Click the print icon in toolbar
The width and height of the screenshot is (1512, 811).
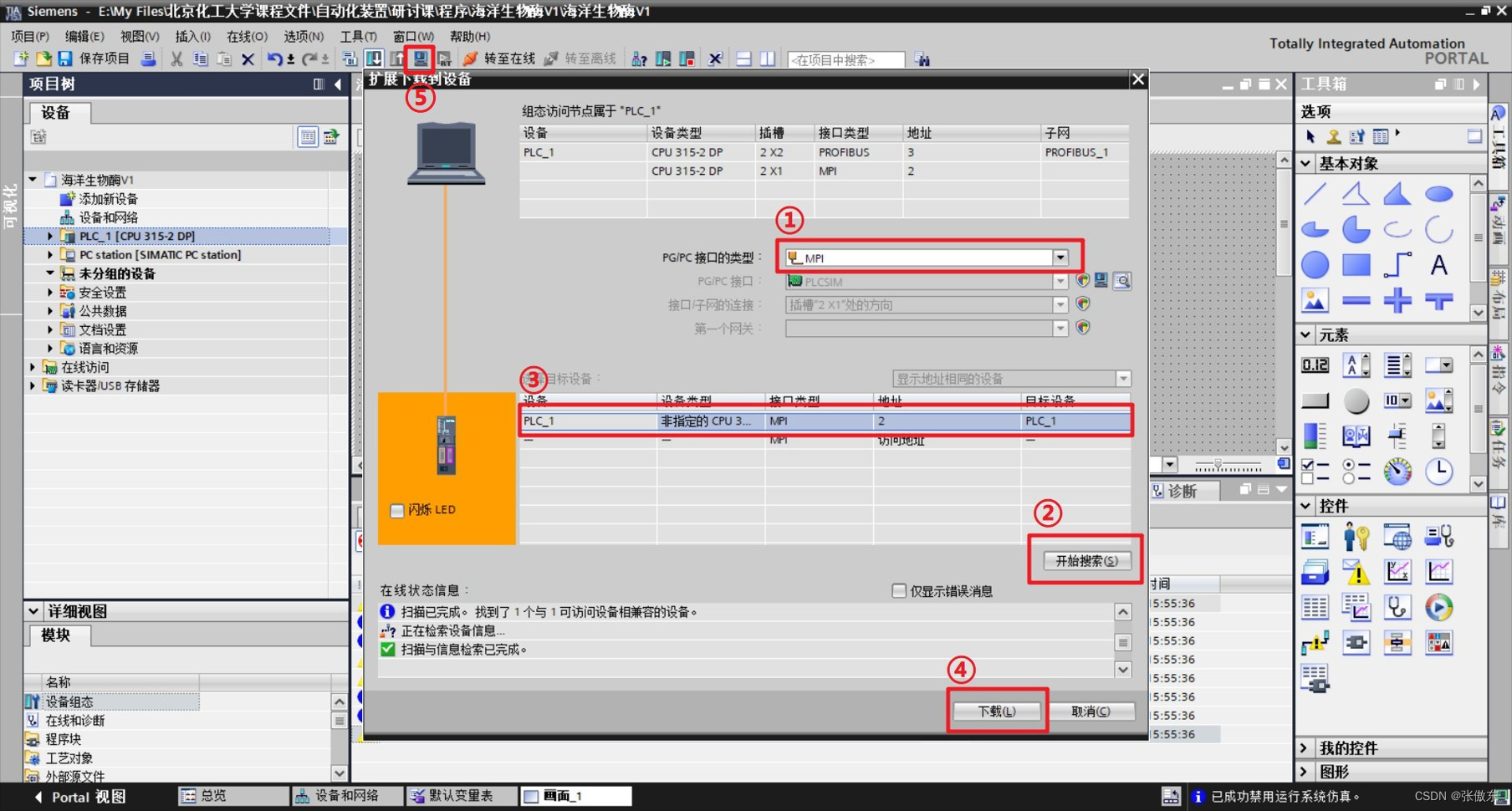click(148, 59)
